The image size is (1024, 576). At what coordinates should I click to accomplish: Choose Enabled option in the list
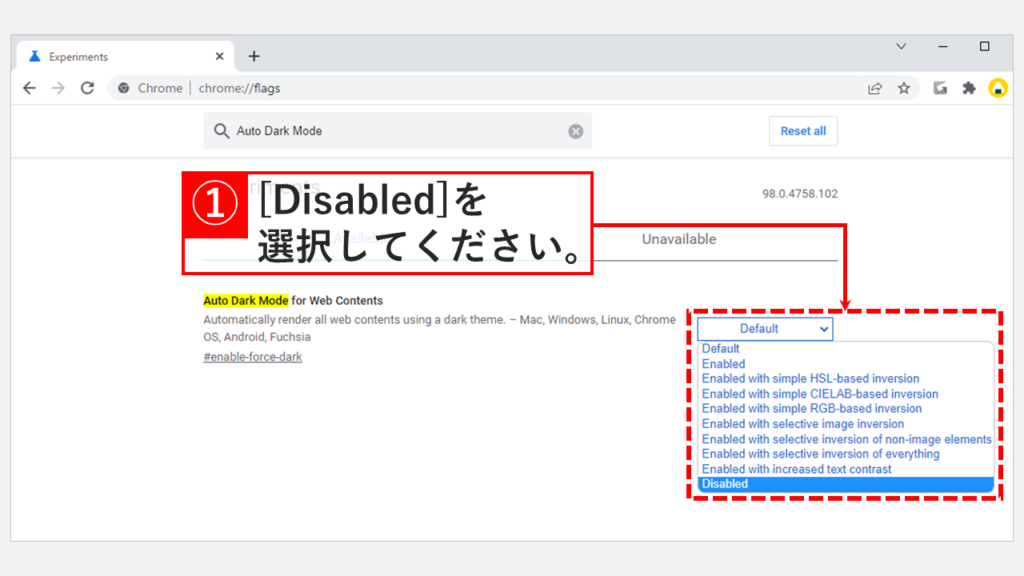tap(723, 364)
